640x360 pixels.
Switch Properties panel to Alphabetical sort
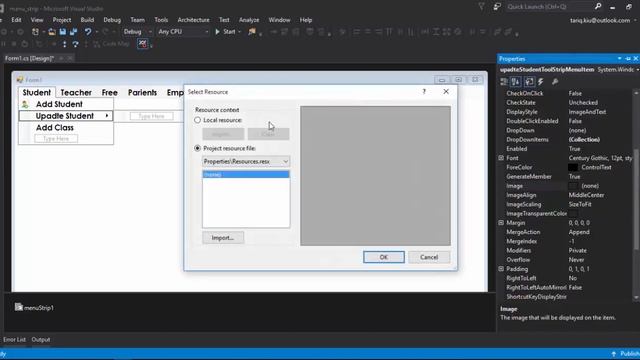tap(516, 82)
